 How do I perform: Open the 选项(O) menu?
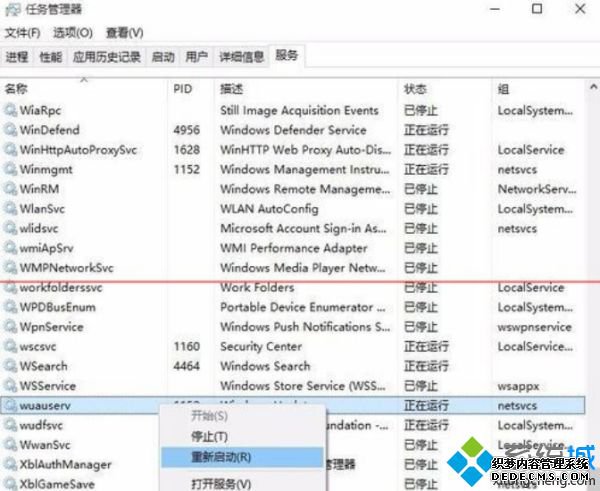(73, 33)
